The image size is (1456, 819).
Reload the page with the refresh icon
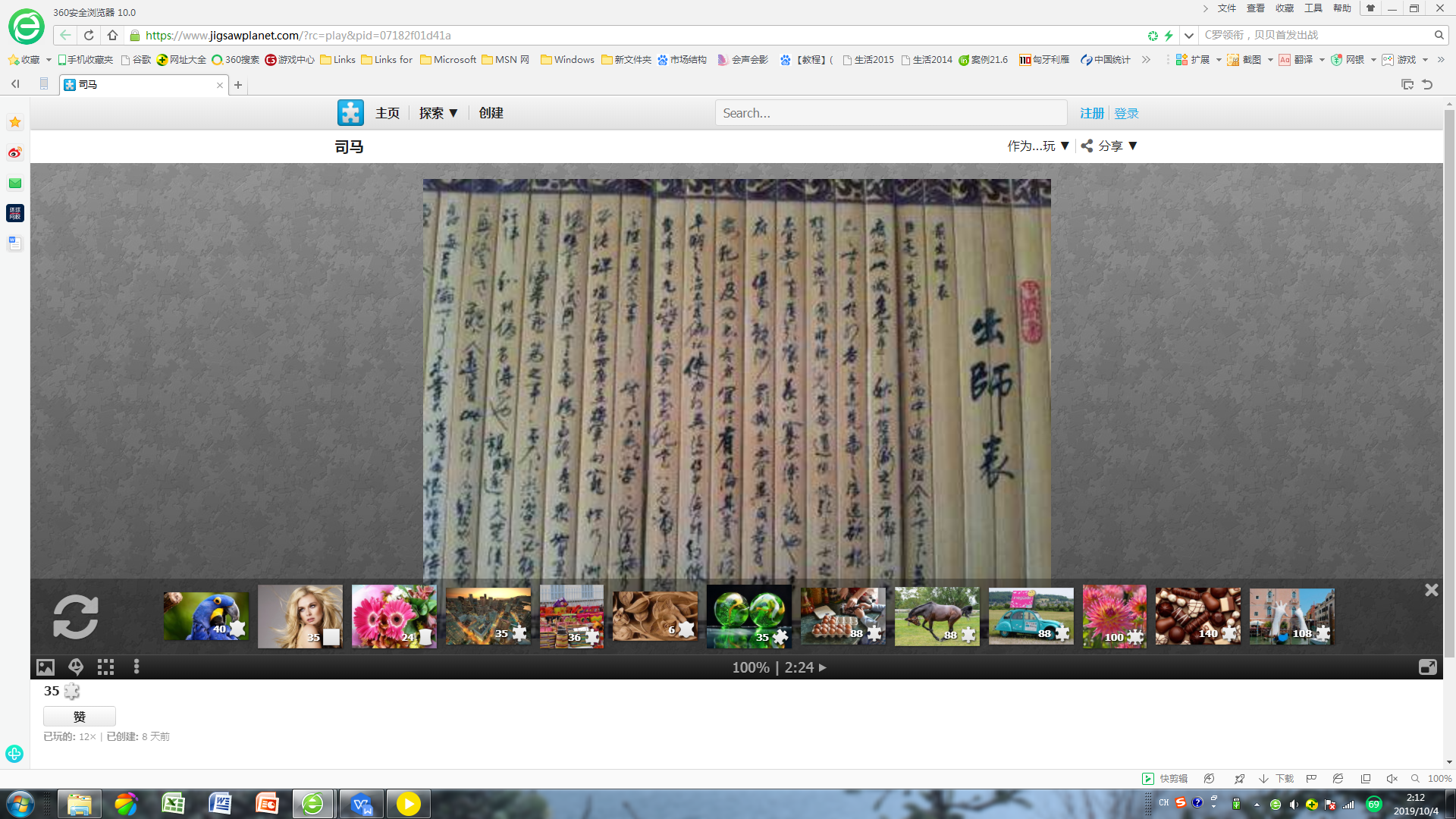point(89,35)
